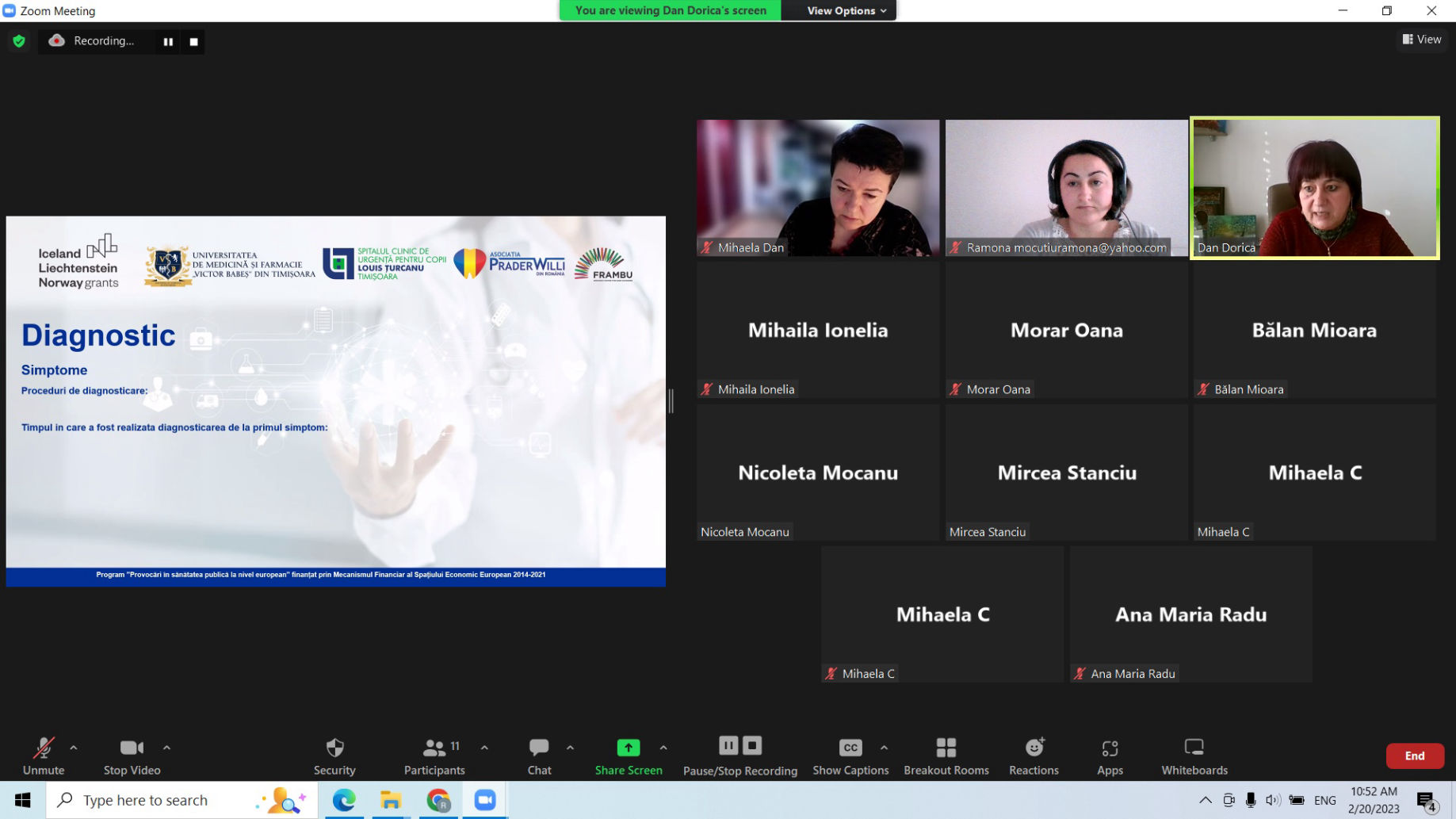Open Breakout Rooms
The height and width of the screenshot is (819, 1456).
pyautogui.click(x=946, y=756)
